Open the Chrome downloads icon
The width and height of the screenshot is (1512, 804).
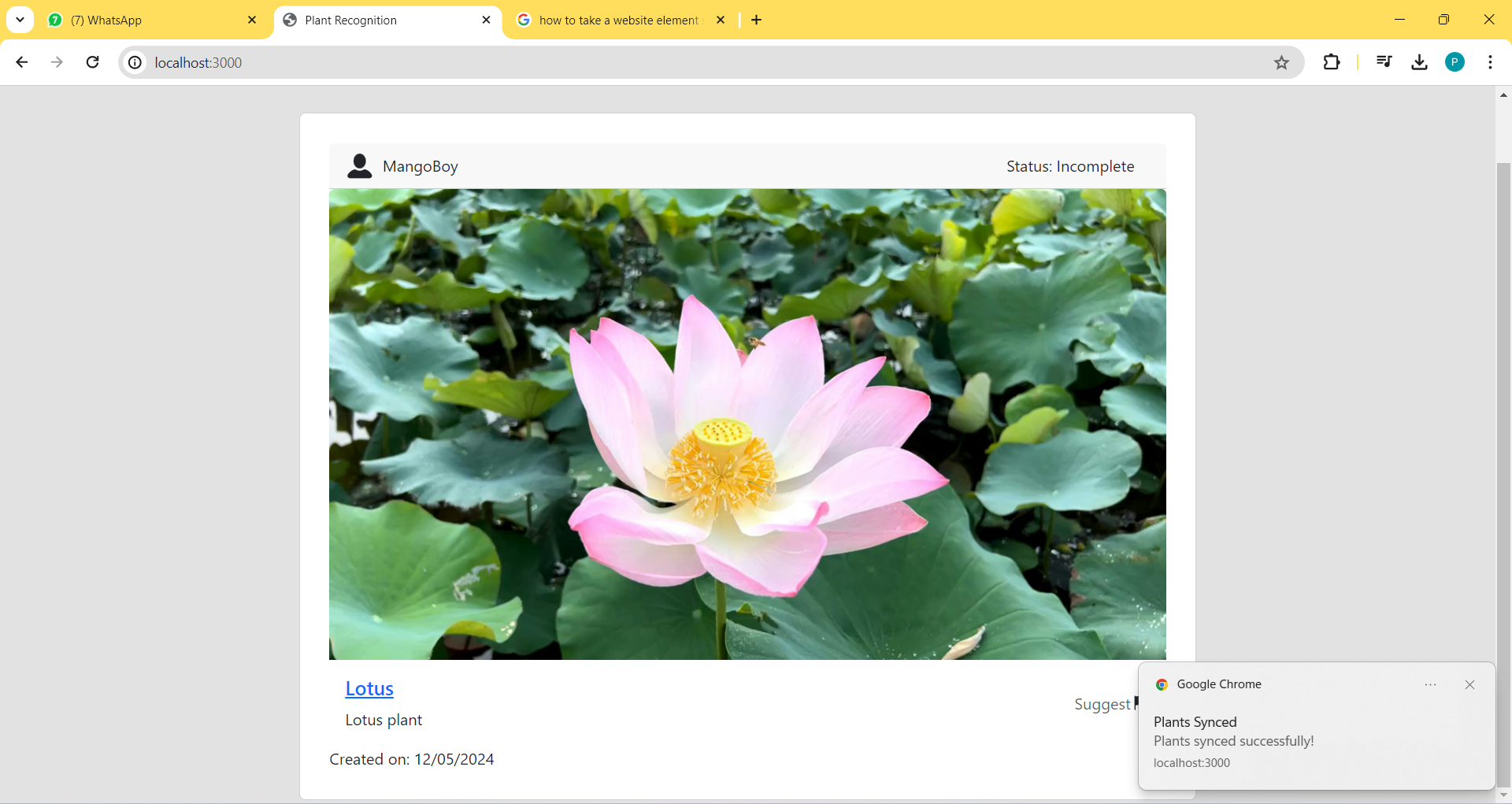tap(1419, 62)
